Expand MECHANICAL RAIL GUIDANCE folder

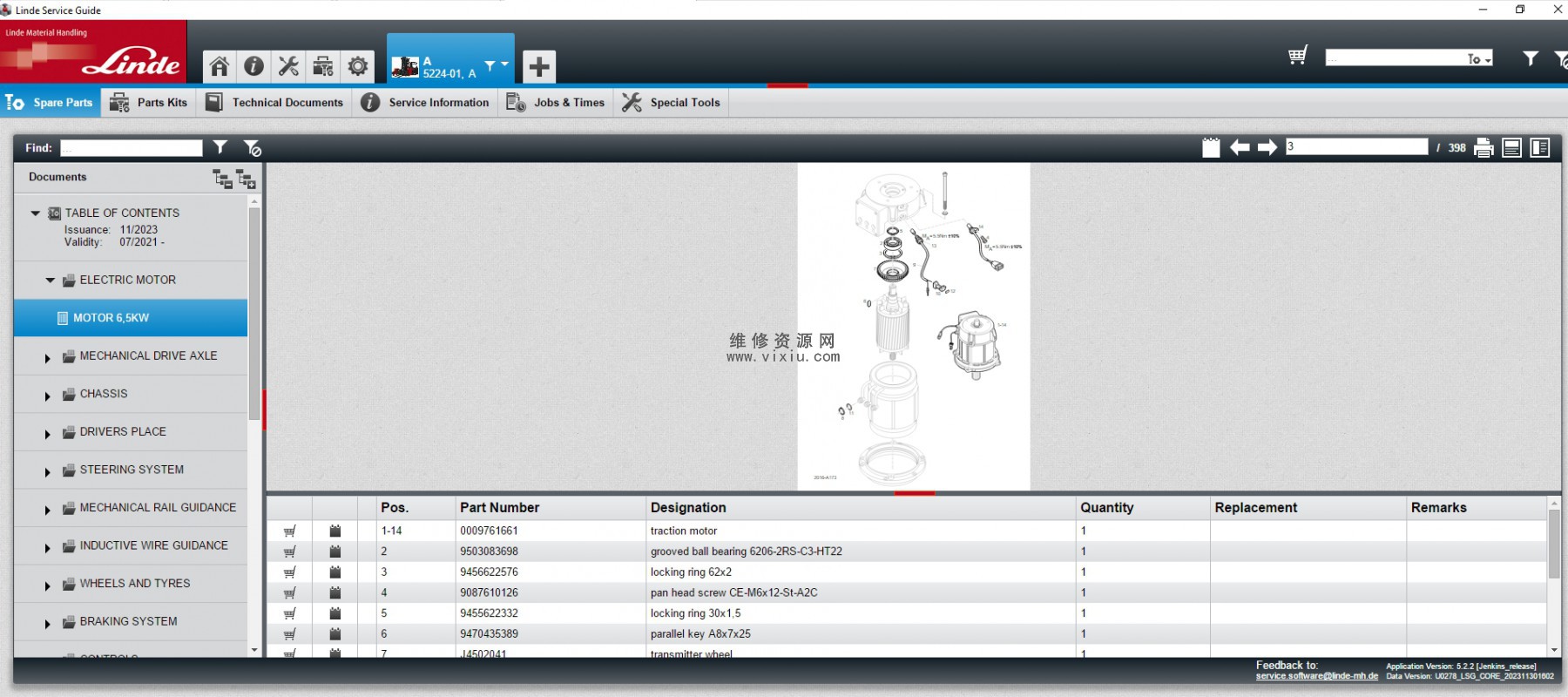tap(48, 510)
